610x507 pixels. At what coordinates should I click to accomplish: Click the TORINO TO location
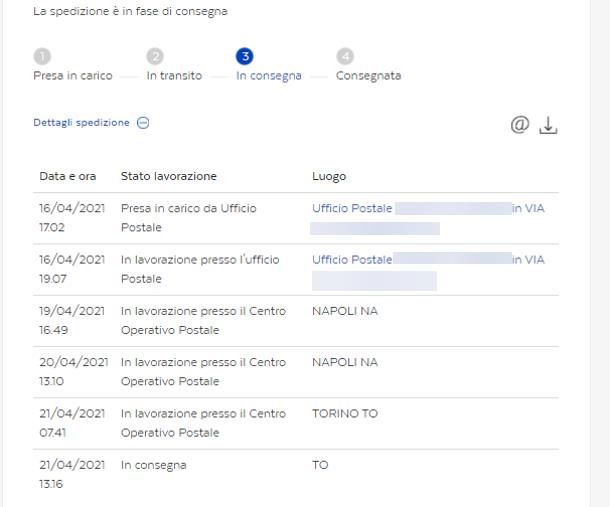pyautogui.click(x=345, y=414)
